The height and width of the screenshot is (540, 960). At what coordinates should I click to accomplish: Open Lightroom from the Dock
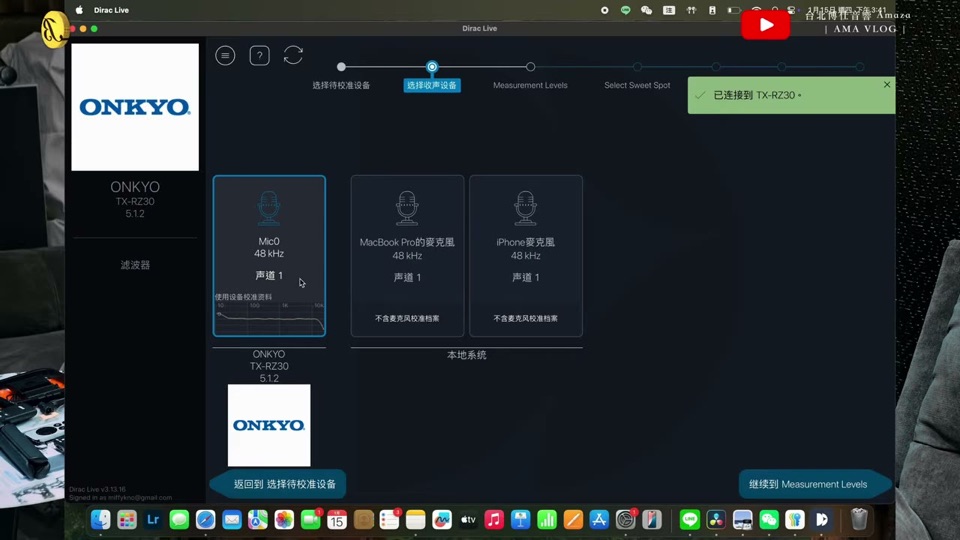pyautogui.click(x=153, y=520)
